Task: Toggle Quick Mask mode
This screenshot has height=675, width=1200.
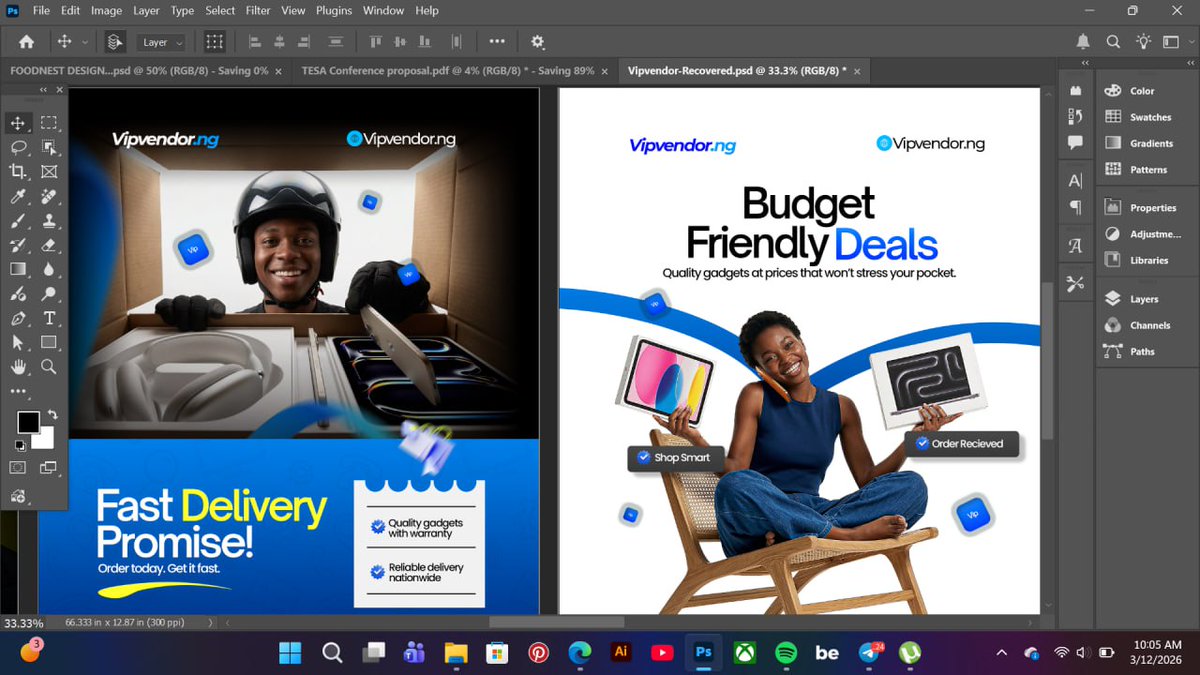Action: [18, 467]
